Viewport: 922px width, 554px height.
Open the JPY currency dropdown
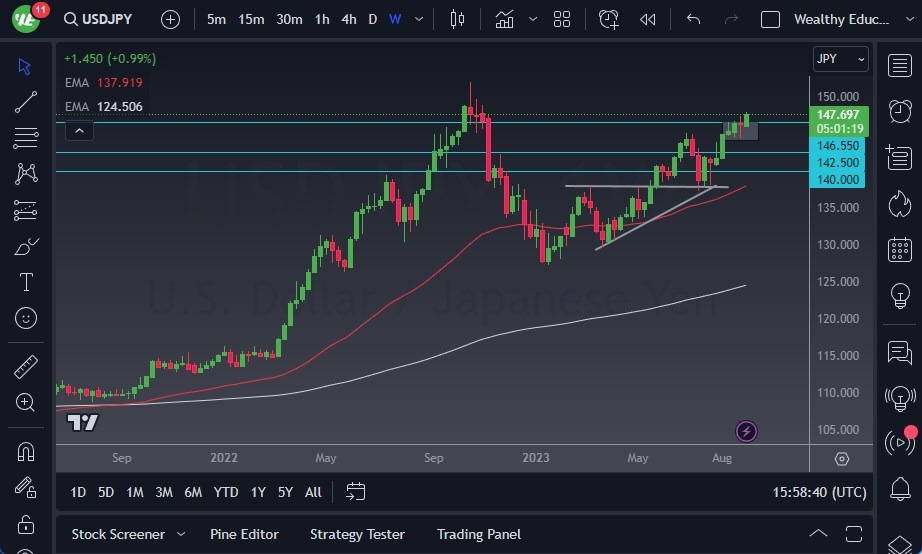click(840, 59)
